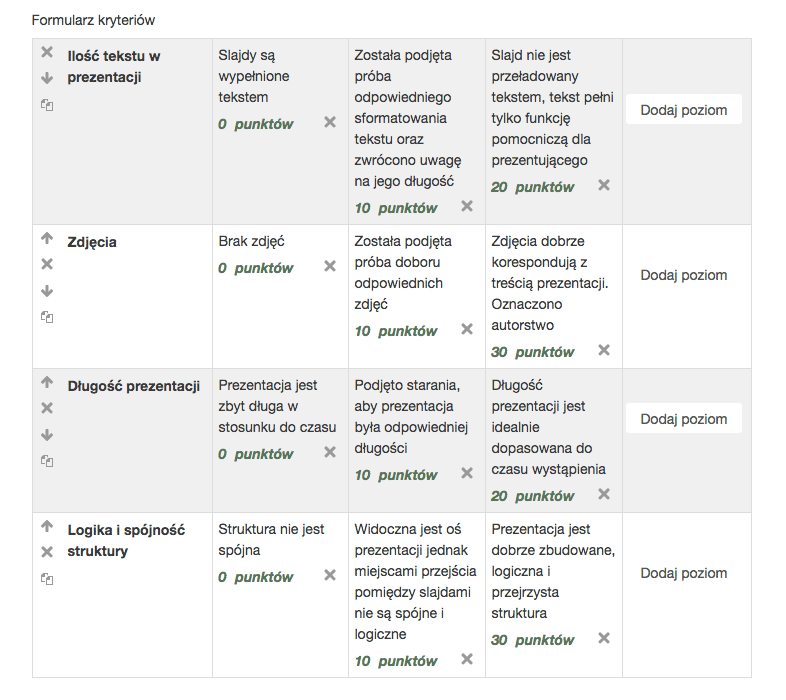Viewport: 786px width, 700px height.
Task: Add a level to 'Długość prezentacji' row
Action: [684, 419]
